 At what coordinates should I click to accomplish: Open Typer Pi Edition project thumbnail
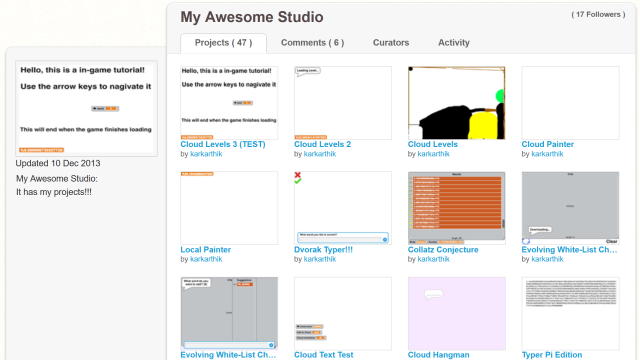click(x=570, y=313)
